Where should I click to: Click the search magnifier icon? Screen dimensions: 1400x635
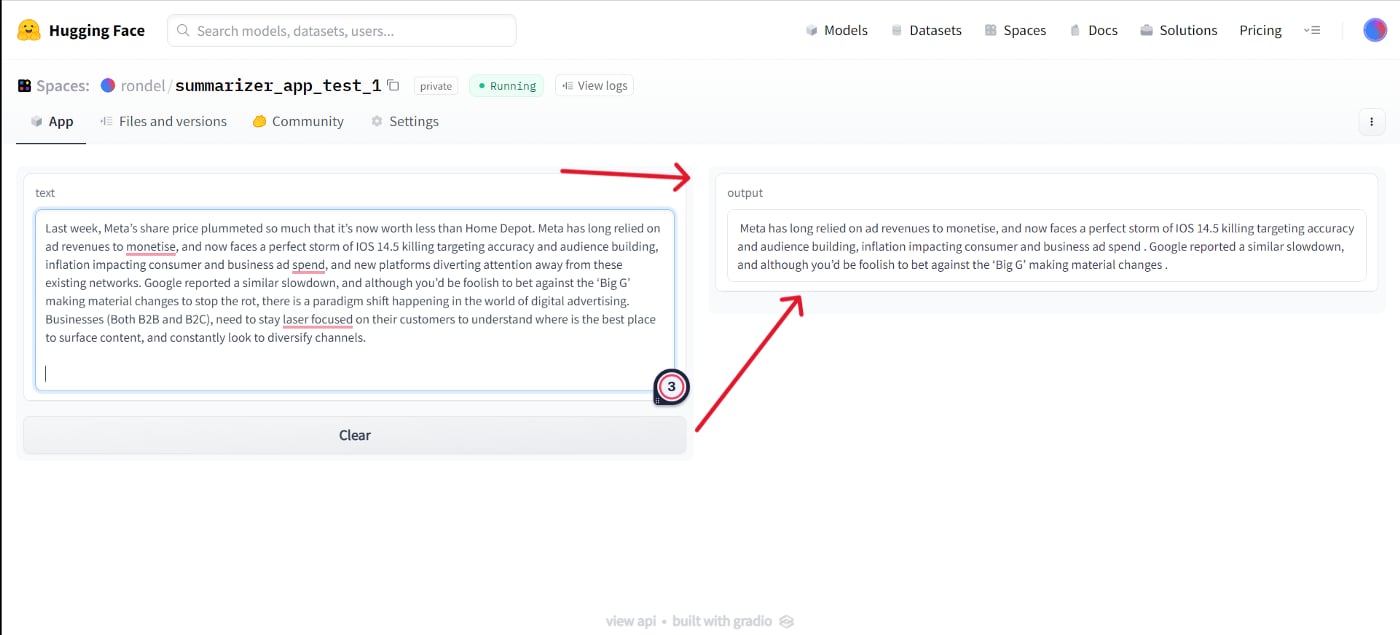point(183,31)
